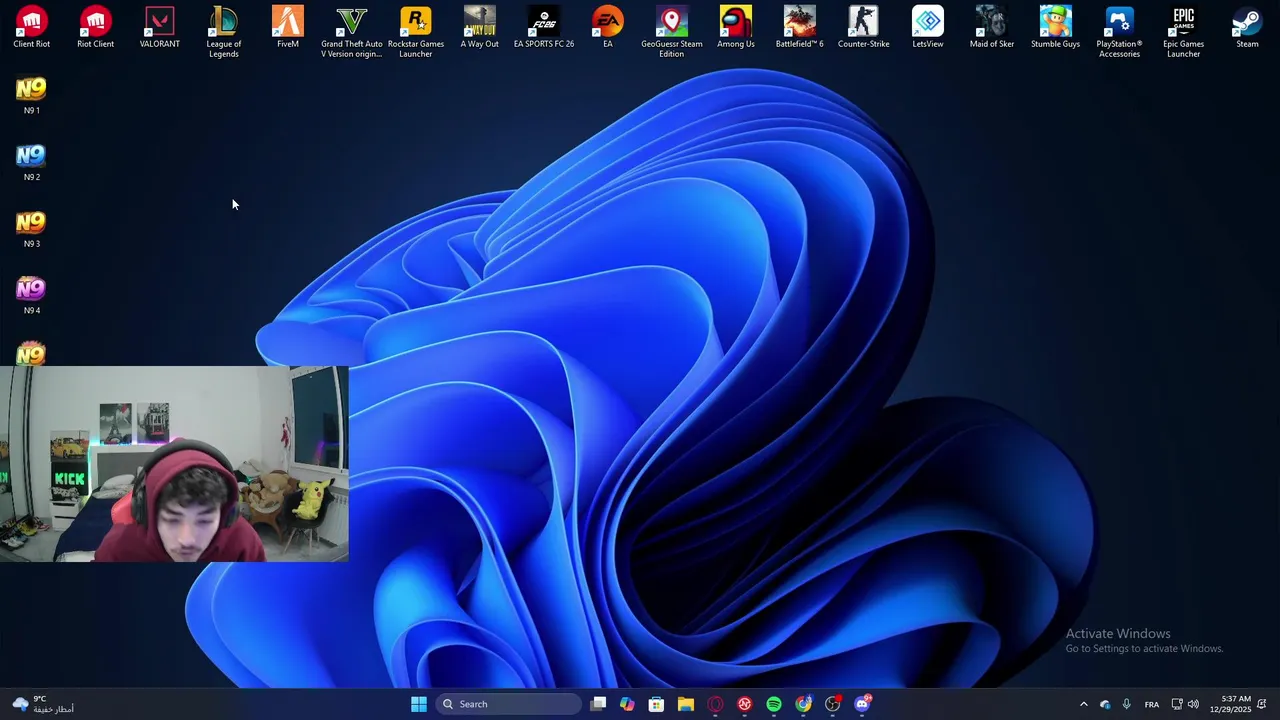
Task: Open the speaker volume tray icon
Action: tap(1193, 704)
